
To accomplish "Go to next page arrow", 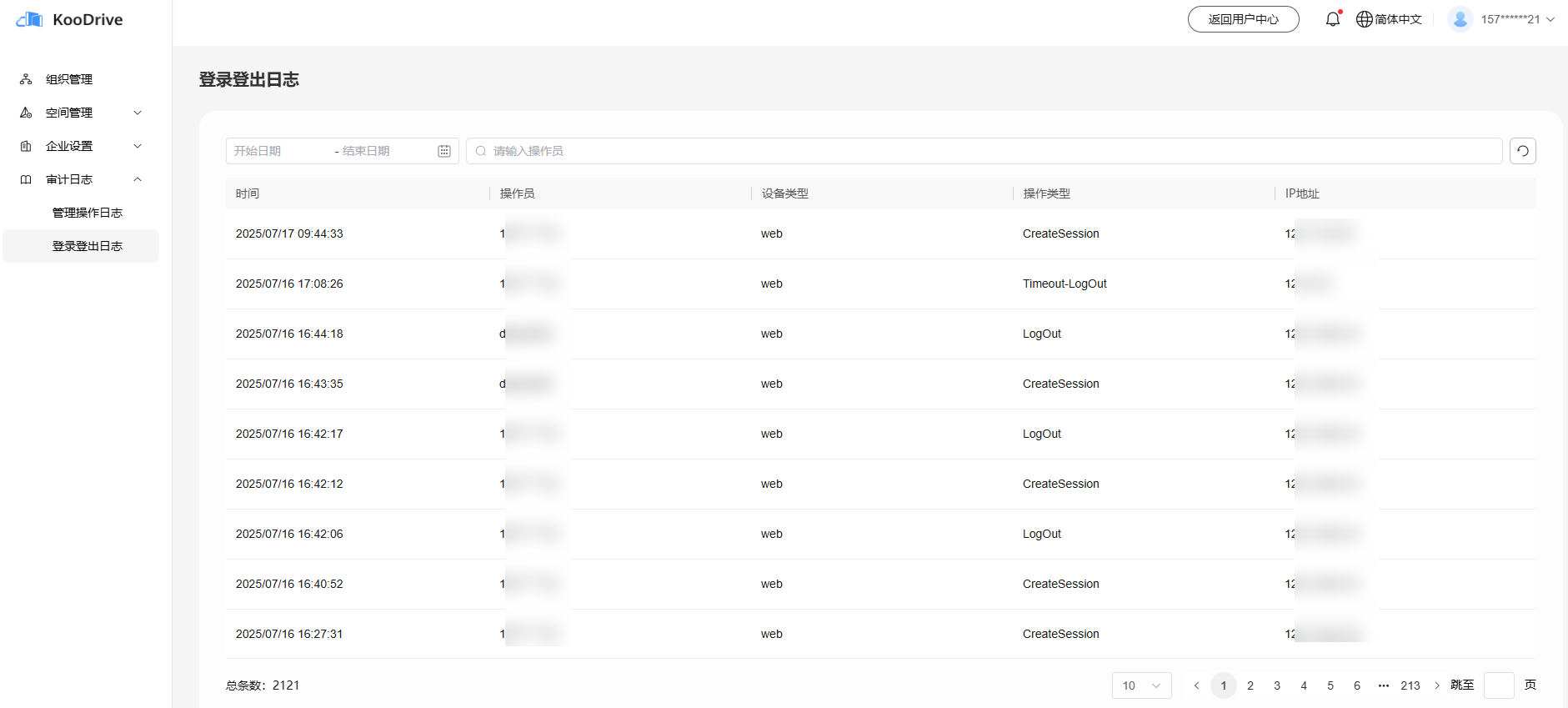I will pos(1437,685).
